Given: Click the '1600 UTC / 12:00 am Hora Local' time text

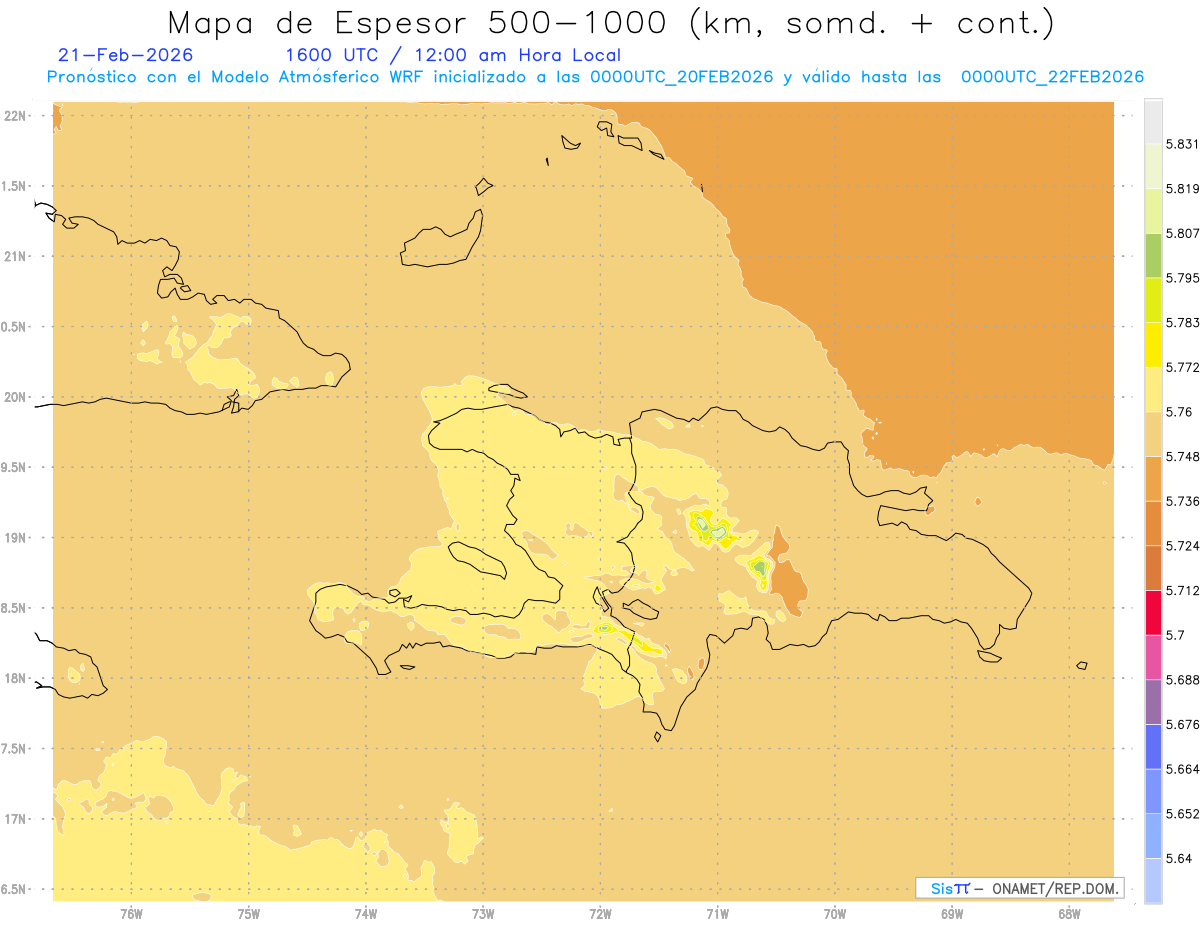Looking at the screenshot, I should (453, 55).
